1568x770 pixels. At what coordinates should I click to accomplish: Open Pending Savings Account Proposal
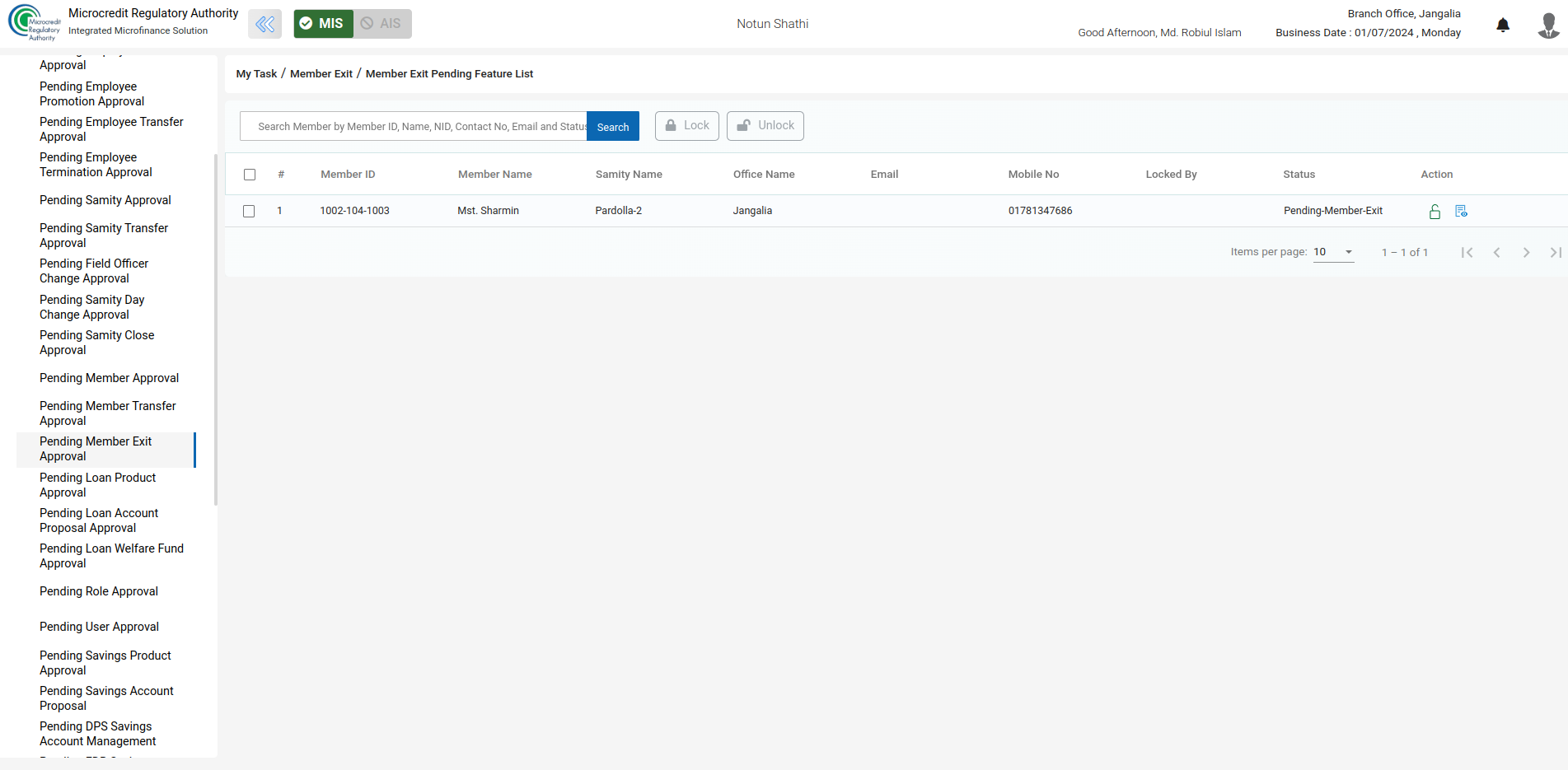tap(105, 698)
